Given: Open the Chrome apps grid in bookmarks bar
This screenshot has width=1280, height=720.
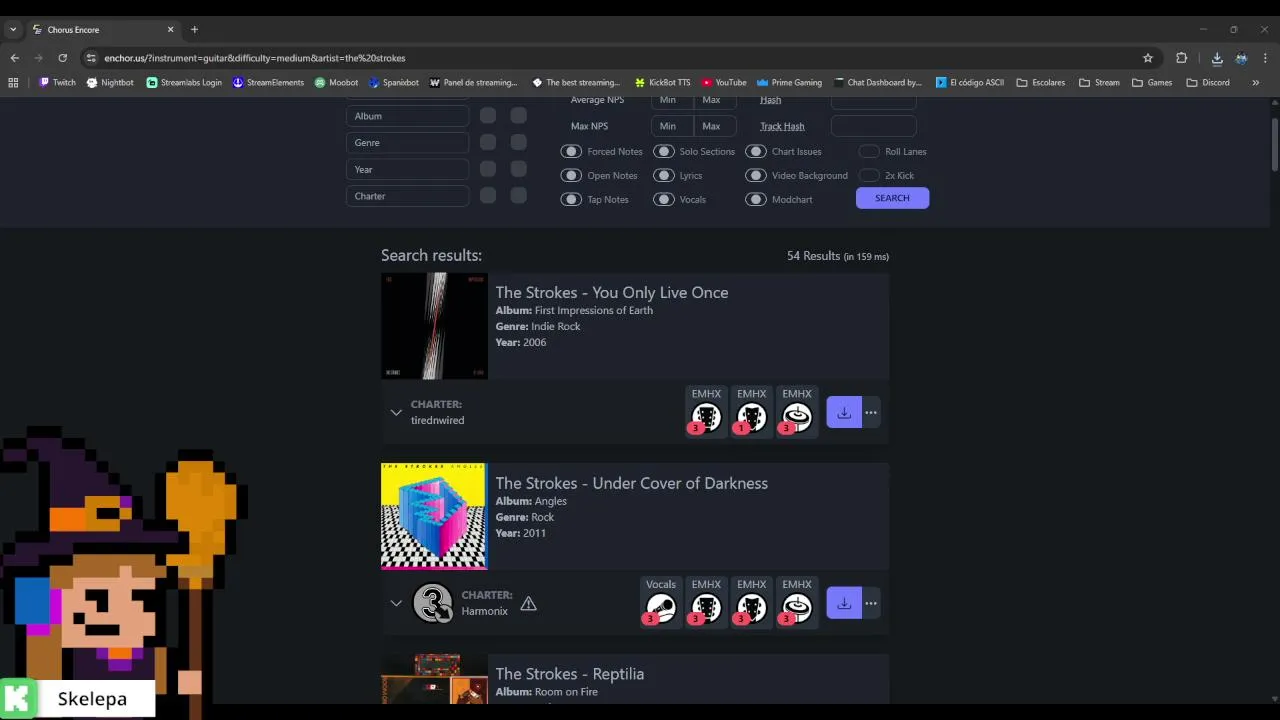Looking at the screenshot, I should (x=13, y=83).
